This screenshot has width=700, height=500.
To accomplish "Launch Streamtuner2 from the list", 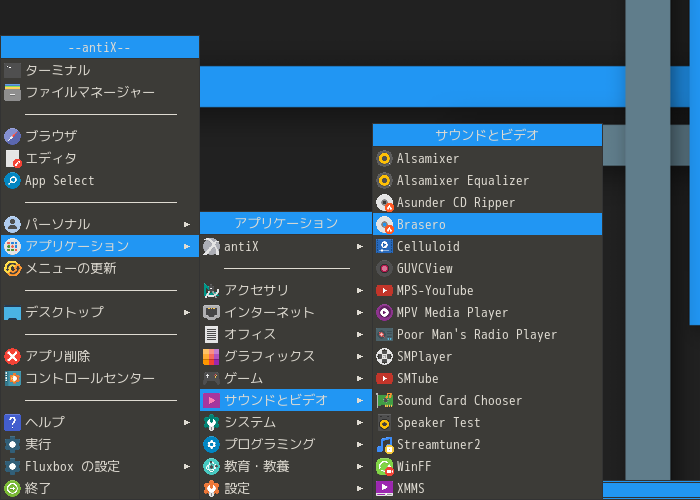I will [x=488, y=444].
